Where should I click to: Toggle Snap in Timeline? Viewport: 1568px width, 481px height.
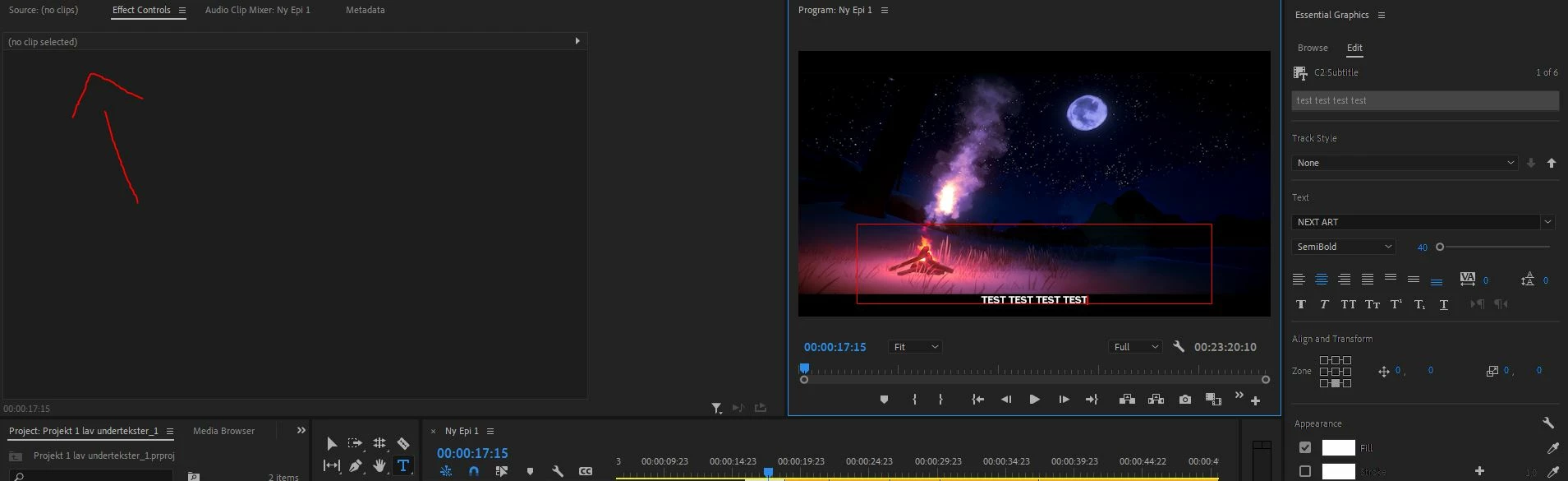point(474,471)
